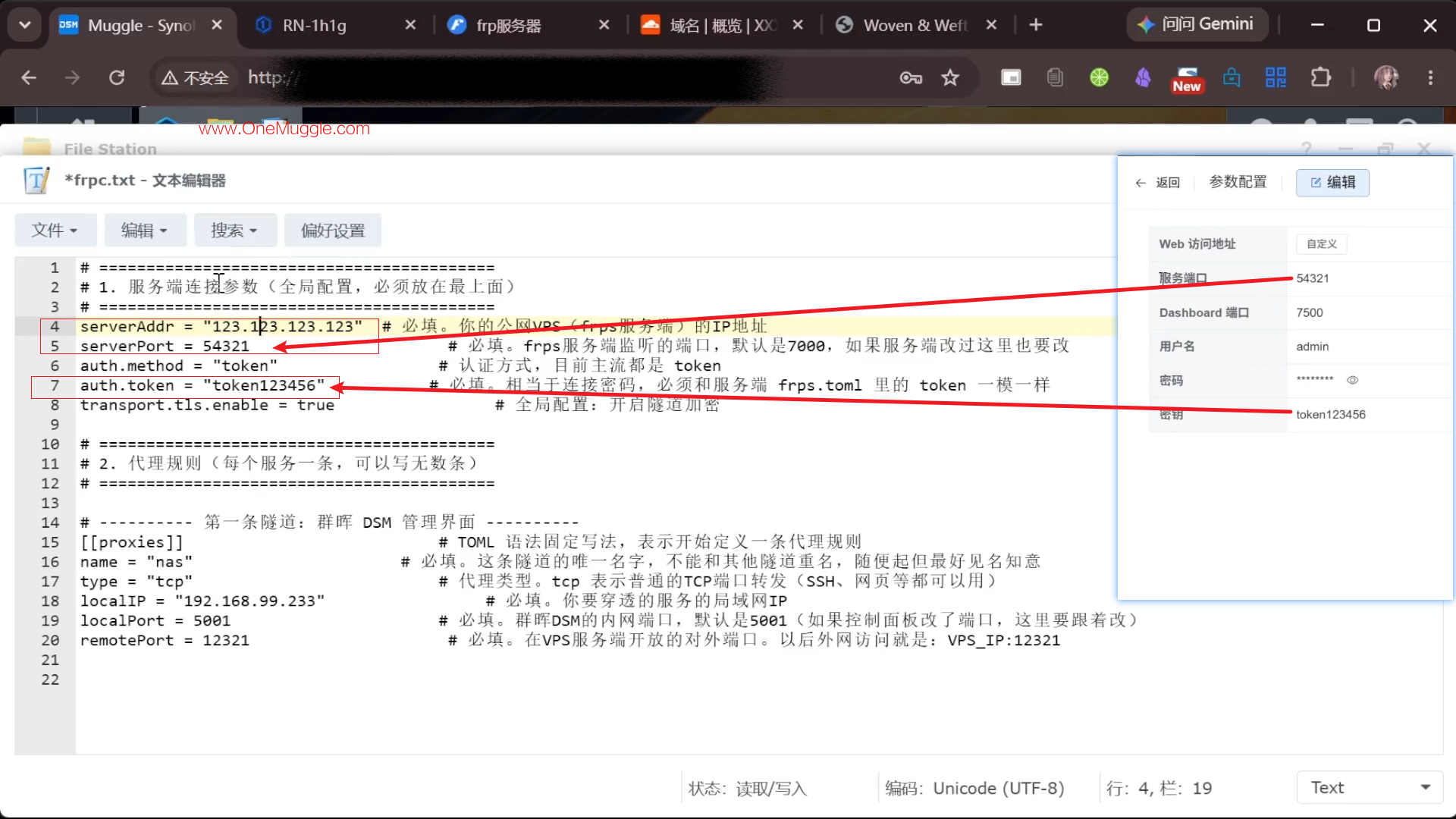Bookmark this page with the star
This screenshot has height=819, width=1456.
[x=950, y=77]
